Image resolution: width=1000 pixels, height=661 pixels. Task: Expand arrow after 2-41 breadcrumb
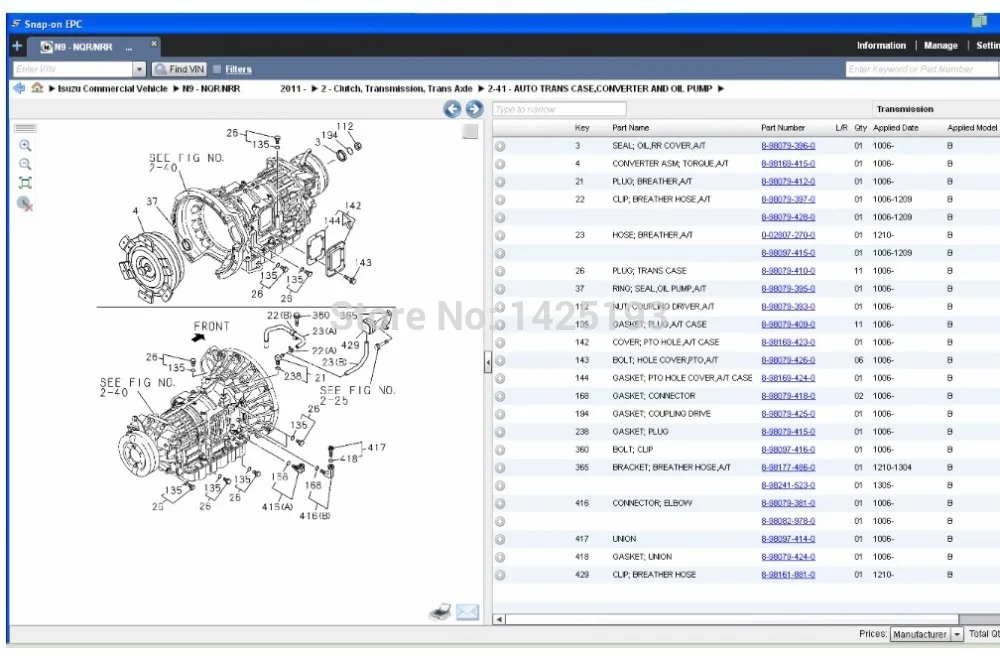[x=721, y=89]
